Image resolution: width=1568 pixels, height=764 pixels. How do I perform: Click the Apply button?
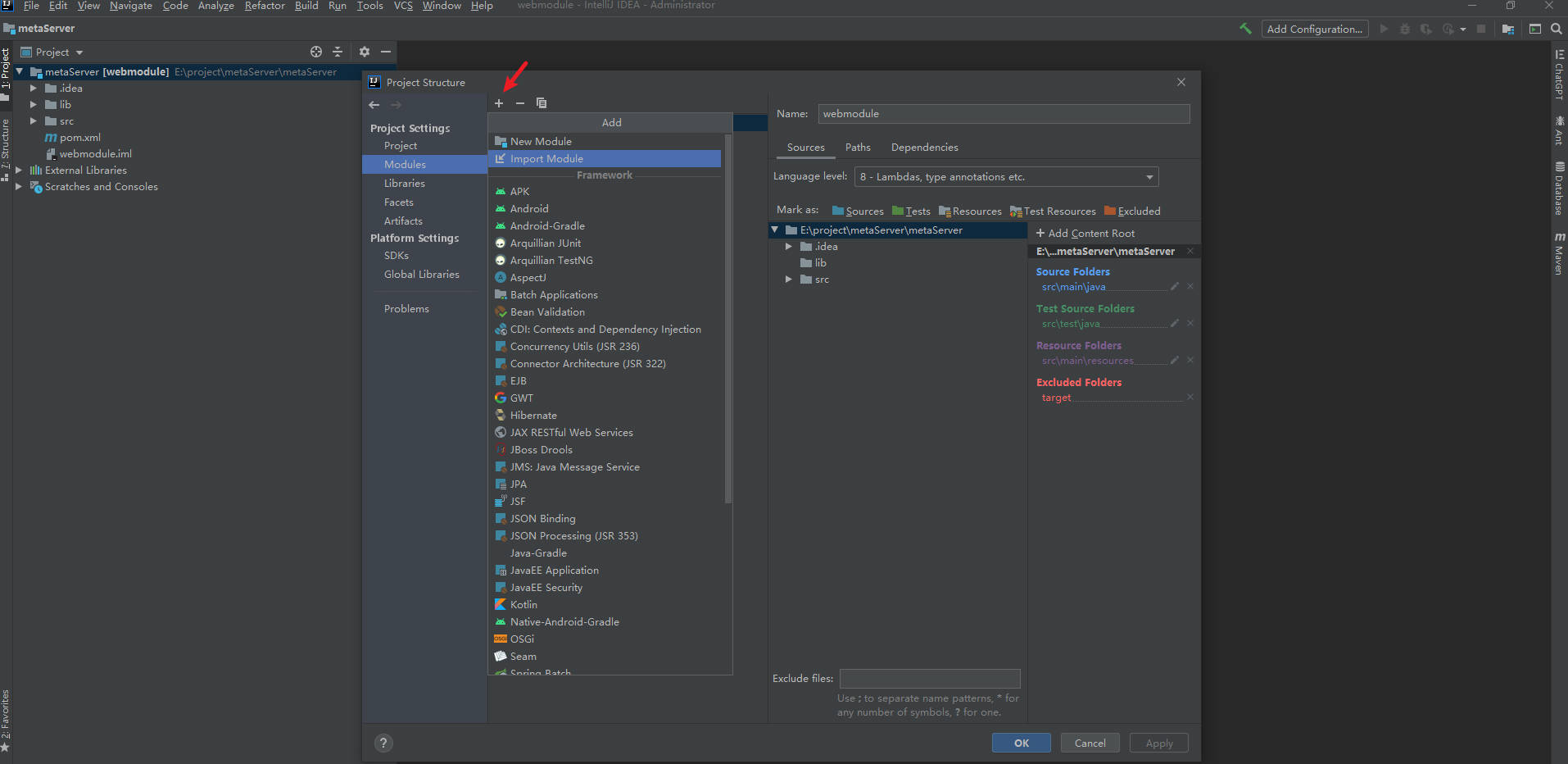point(1159,743)
